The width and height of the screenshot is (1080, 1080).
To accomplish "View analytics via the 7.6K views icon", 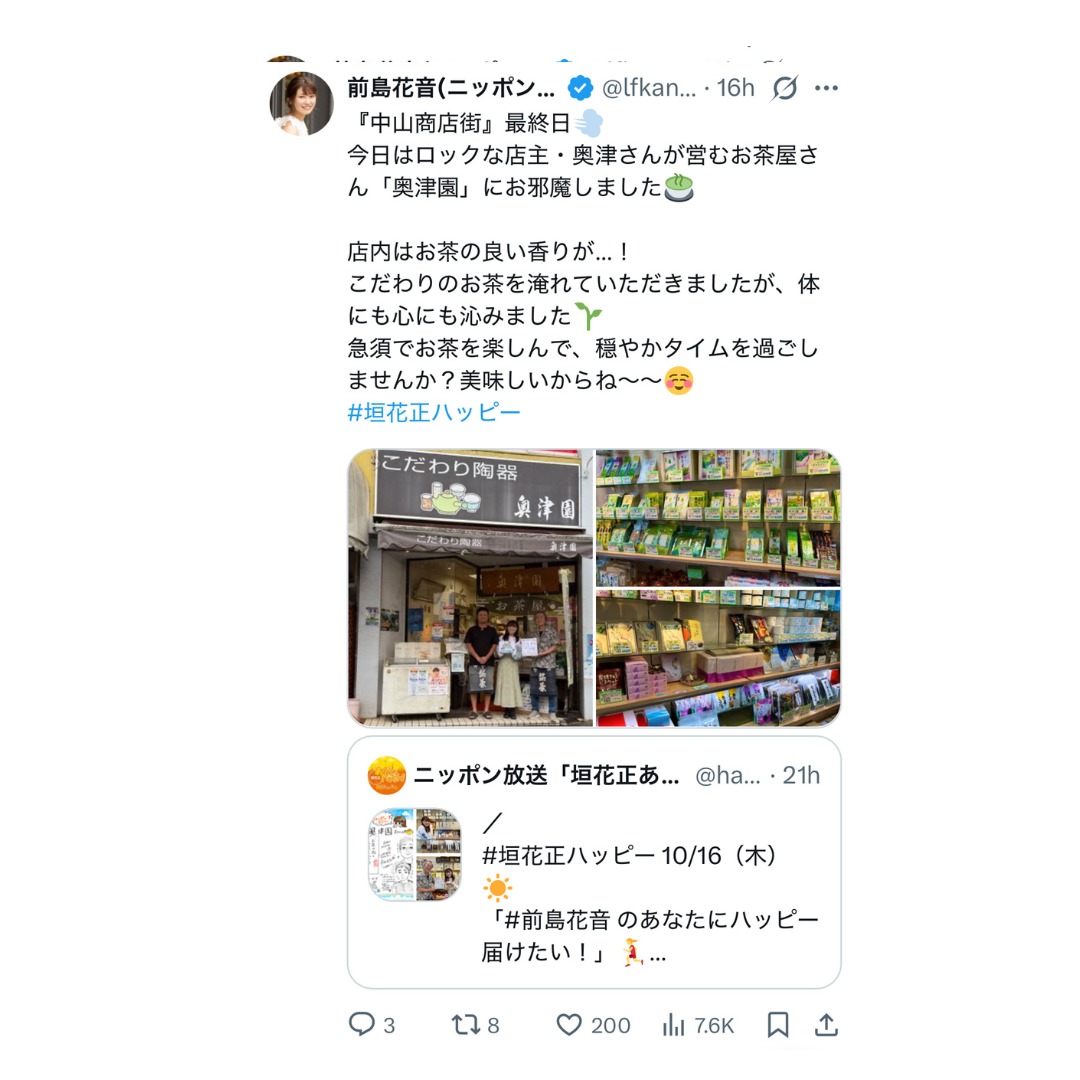I will 674,1025.
